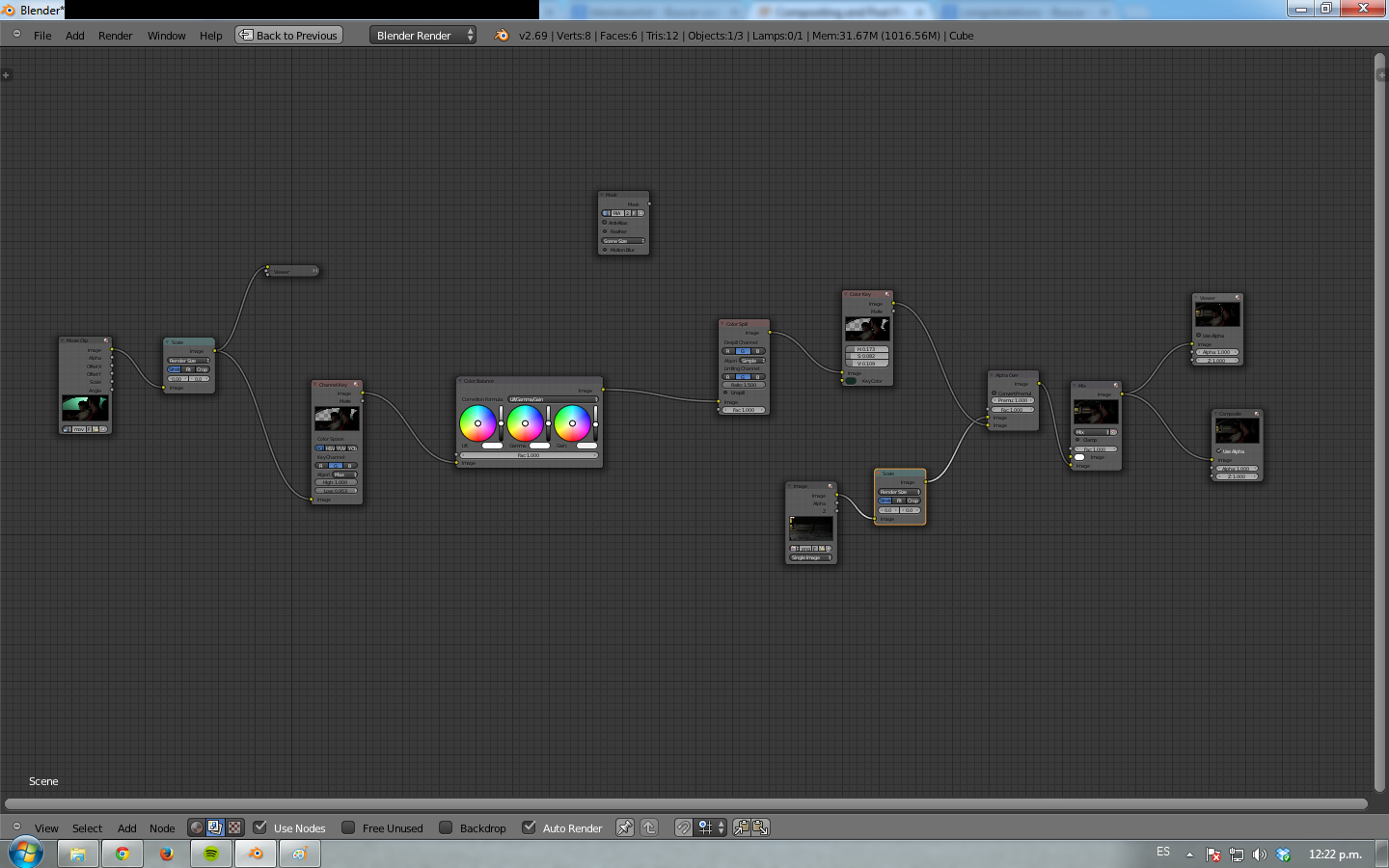Viewport: 1389px width, 868px height.
Task: Click the Lift color wheel on Color Balance
Action: point(477,423)
